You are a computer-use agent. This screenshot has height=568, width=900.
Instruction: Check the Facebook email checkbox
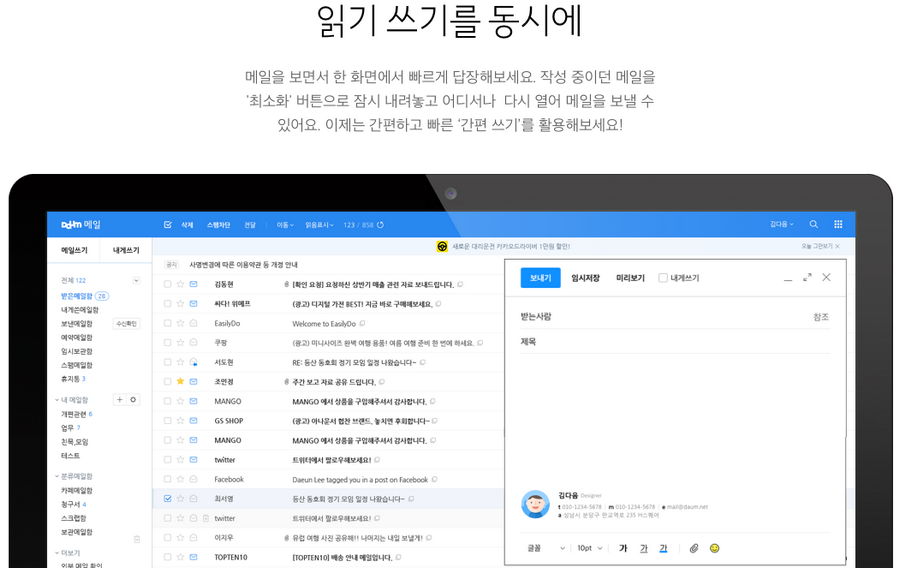pos(168,479)
